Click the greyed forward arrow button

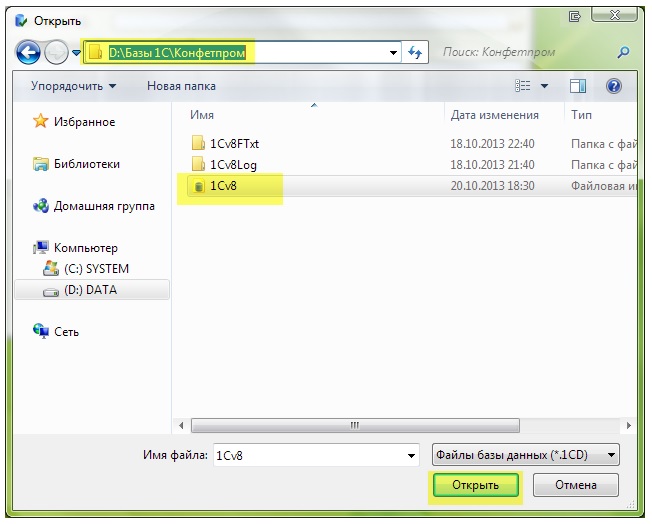(56, 53)
